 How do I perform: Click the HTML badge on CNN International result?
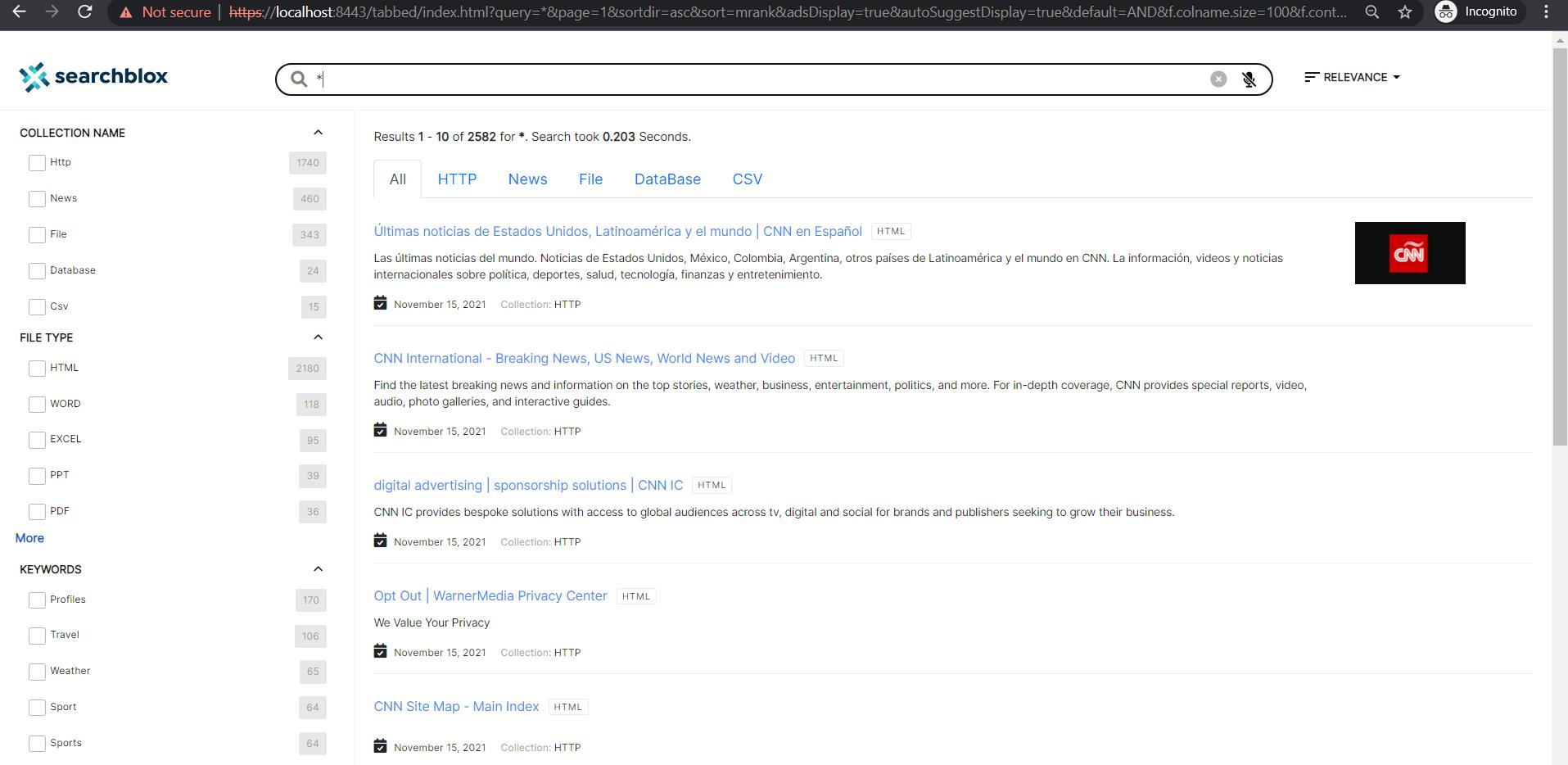point(824,359)
